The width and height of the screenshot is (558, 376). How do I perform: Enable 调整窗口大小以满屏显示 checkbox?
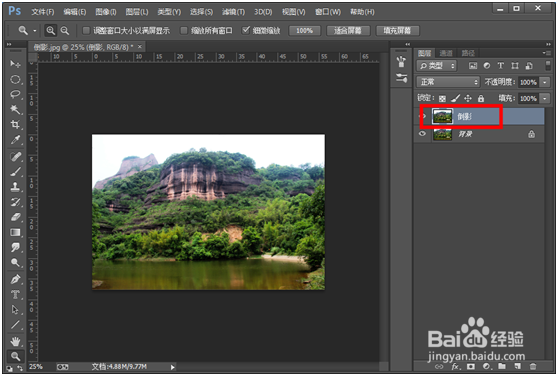tap(86, 31)
